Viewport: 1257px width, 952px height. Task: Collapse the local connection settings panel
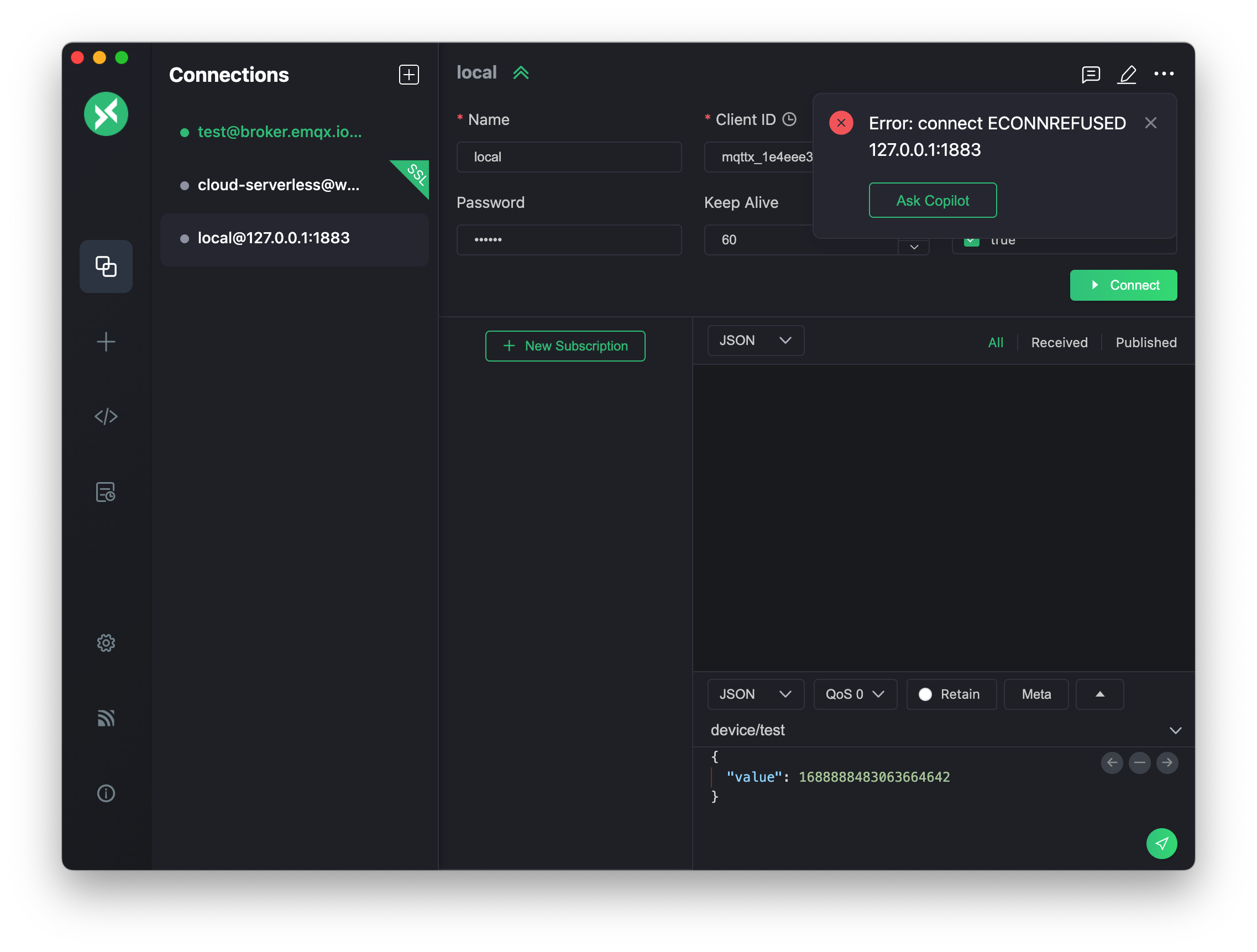pos(521,73)
